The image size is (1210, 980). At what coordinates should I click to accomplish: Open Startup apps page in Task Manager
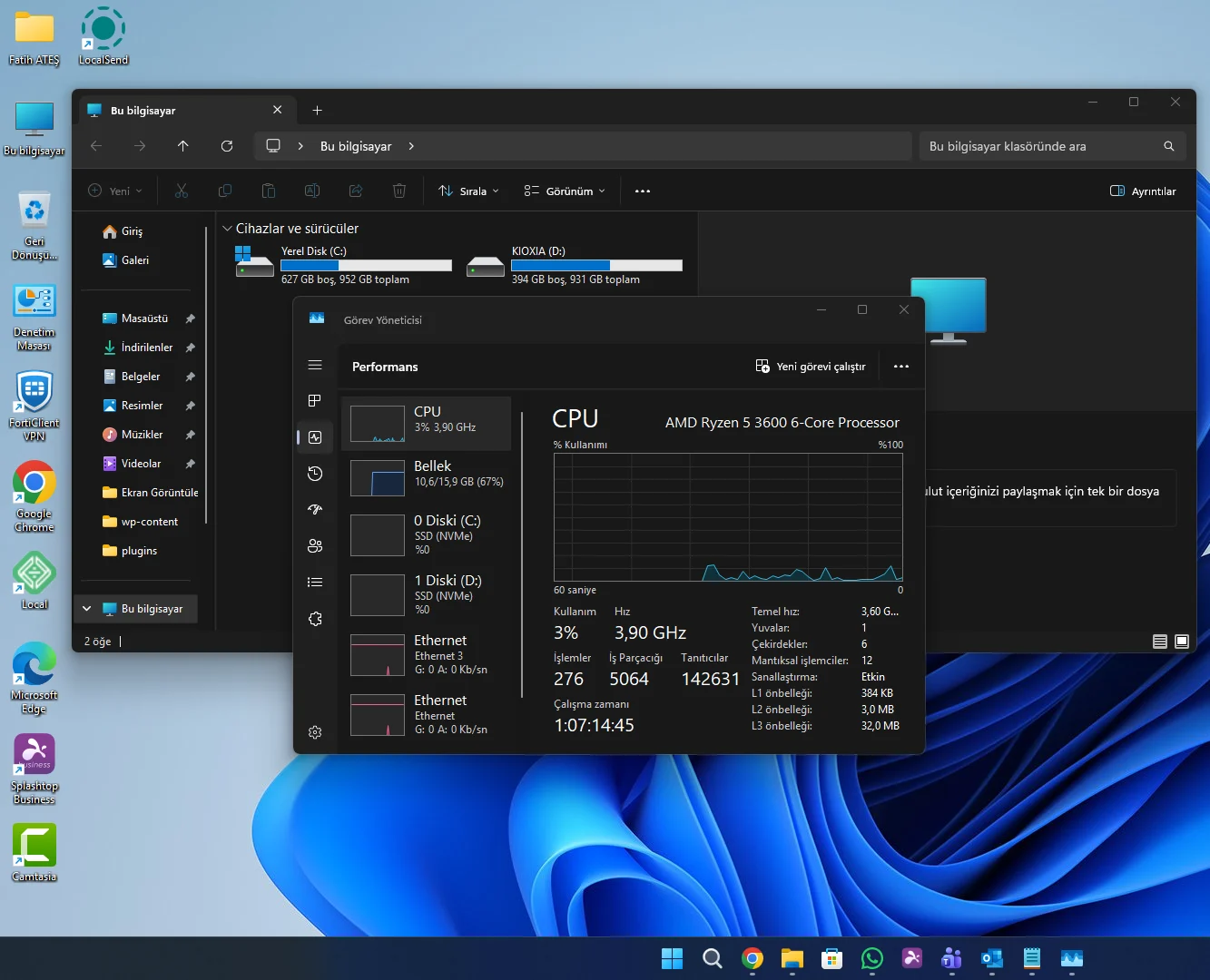(315, 509)
